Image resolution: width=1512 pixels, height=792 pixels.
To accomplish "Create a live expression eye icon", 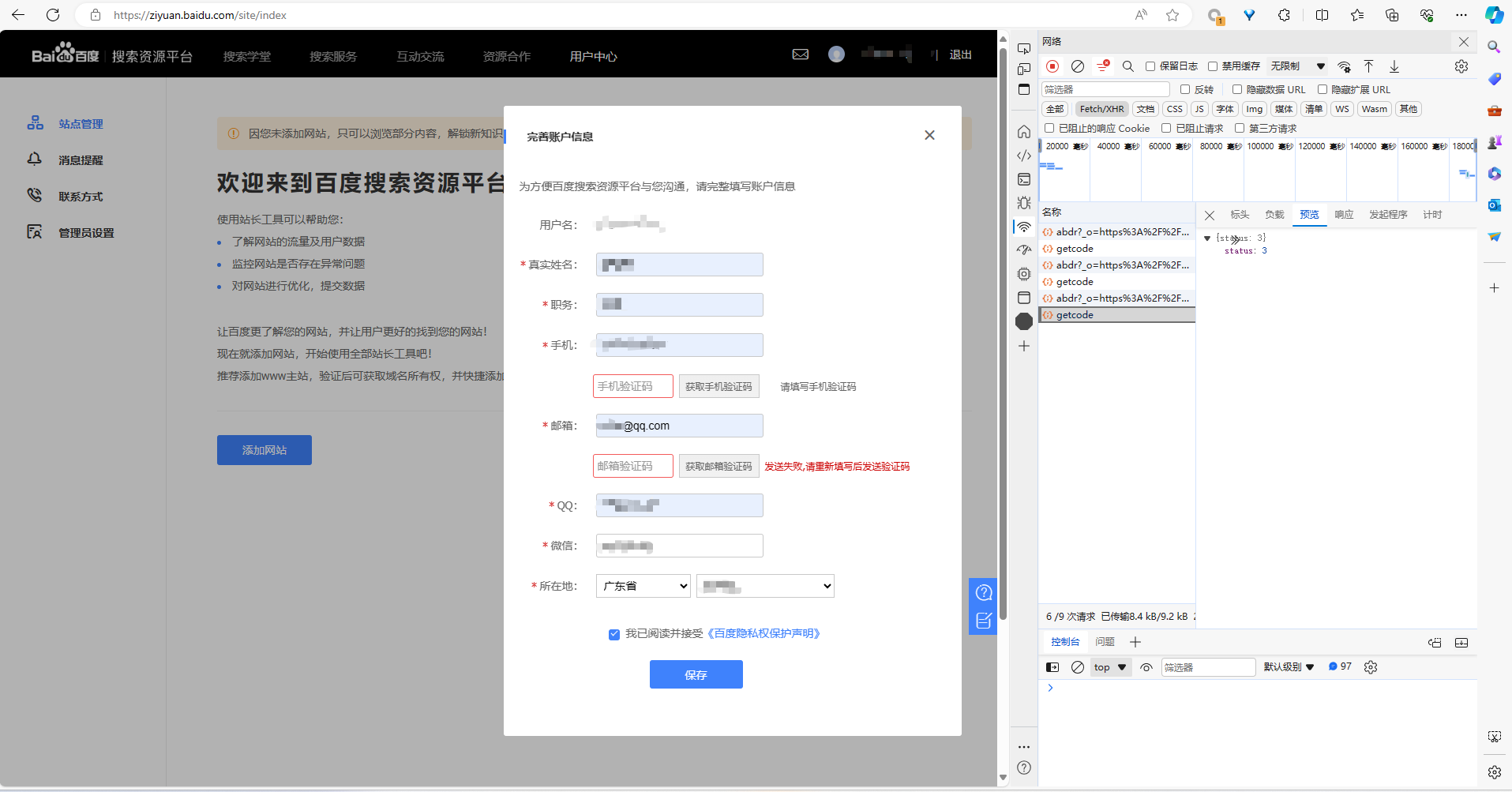I will click(x=1146, y=667).
